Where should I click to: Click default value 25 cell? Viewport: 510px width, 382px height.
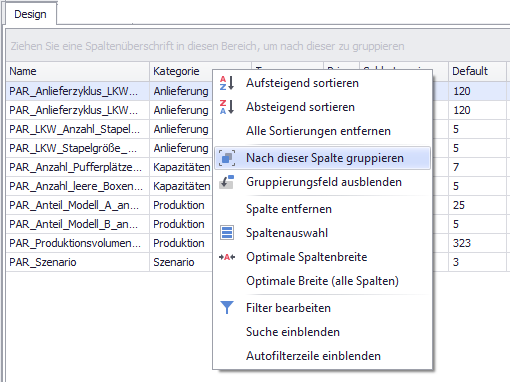[x=477, y=205]
